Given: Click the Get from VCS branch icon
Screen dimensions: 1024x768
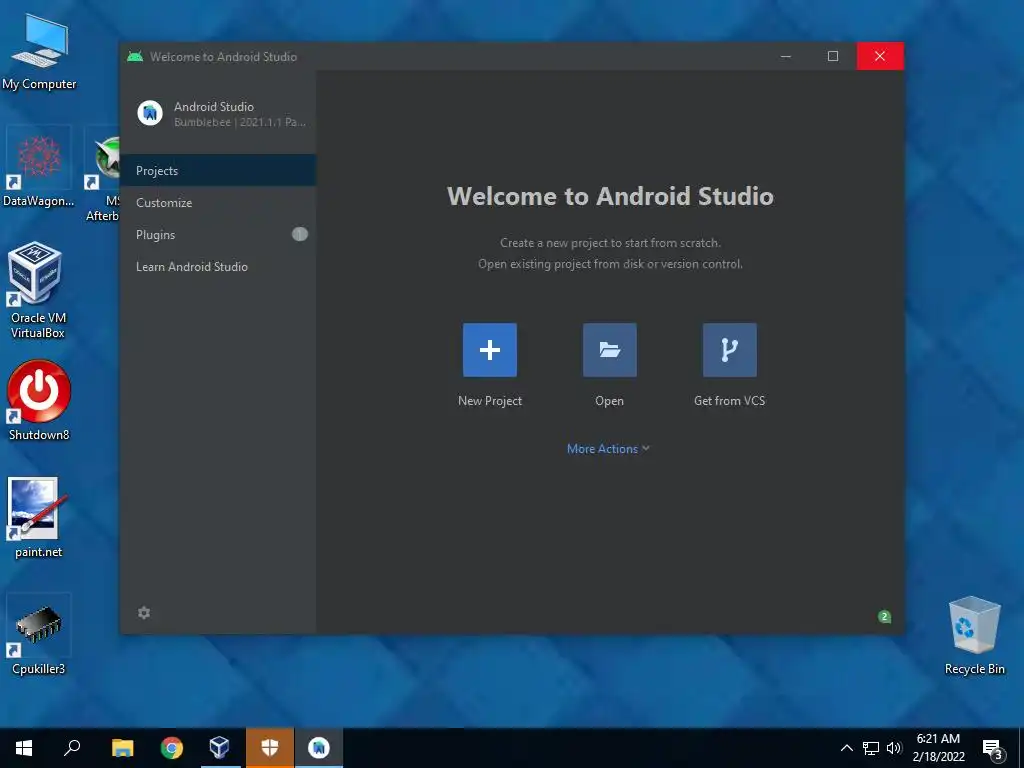Looking at the screenshot, I should coord(729,350).
